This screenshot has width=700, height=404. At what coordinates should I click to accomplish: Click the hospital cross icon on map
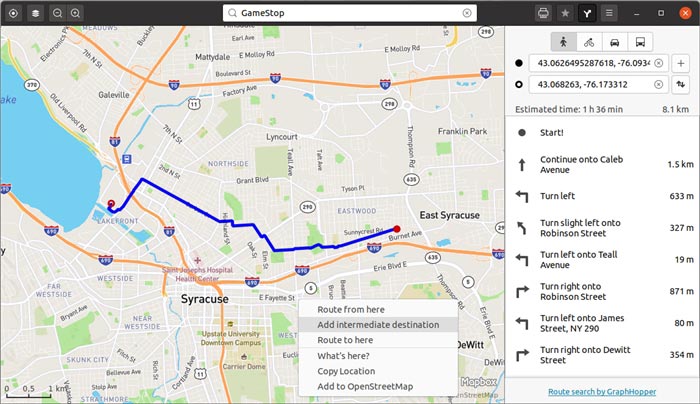pyautogui.click(x=197, y=260)
